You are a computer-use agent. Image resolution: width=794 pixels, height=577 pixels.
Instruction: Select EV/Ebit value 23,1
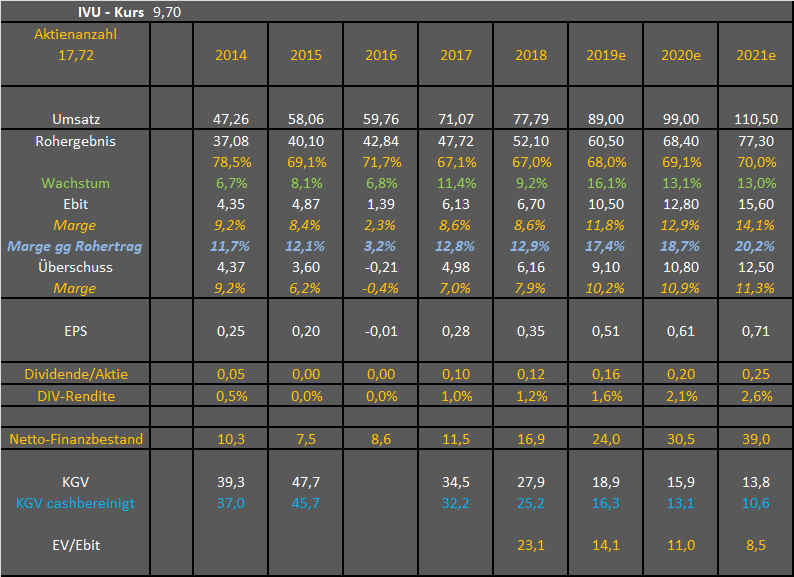(x=531, y=545)
